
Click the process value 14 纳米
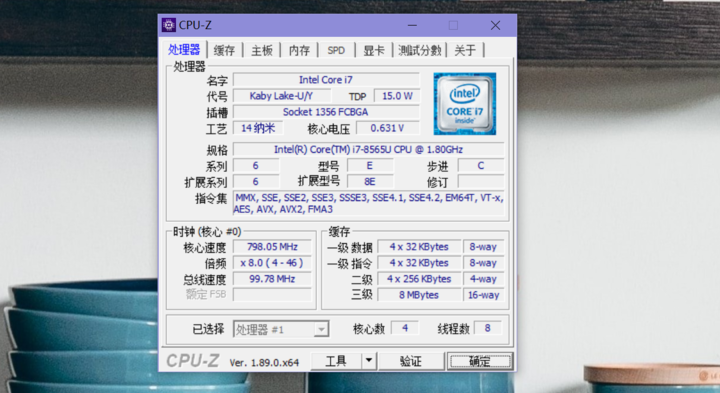pyautogui.click(x=258, y=128)
